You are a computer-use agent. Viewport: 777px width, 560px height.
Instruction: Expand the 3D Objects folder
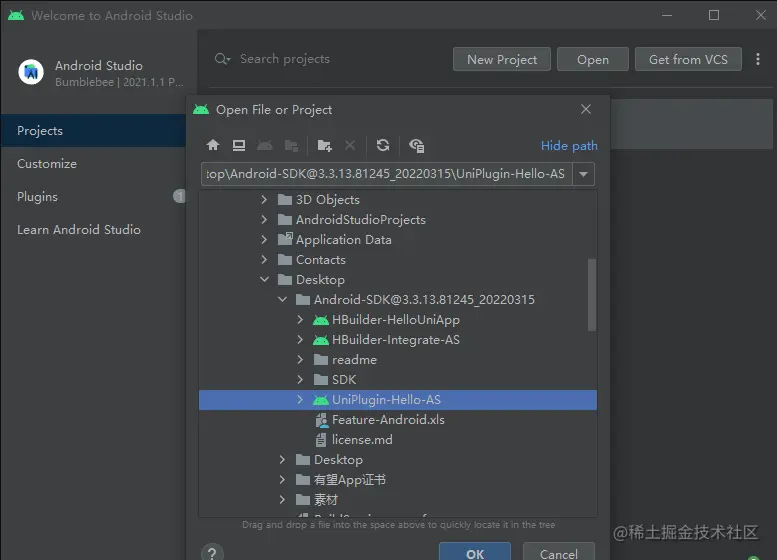(x=264, y=200)
